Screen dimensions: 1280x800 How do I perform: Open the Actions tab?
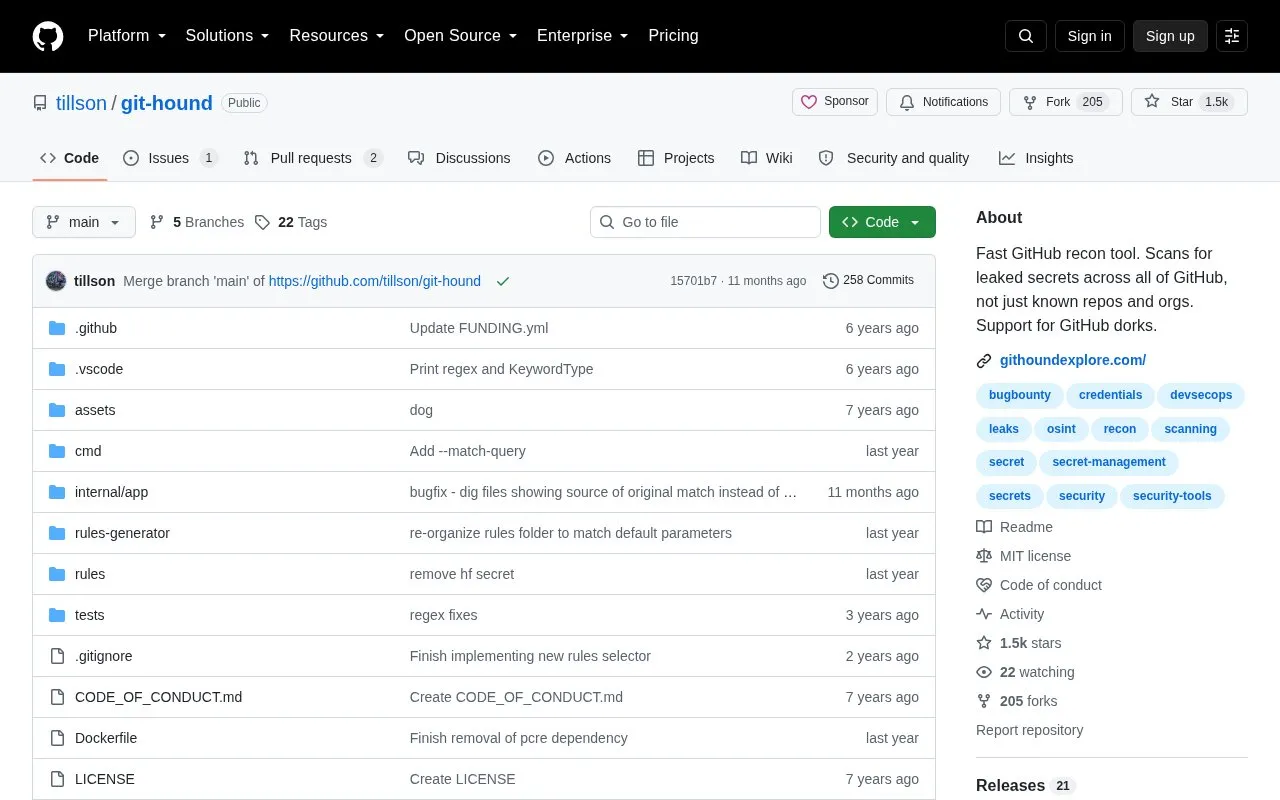coord(574,158)
